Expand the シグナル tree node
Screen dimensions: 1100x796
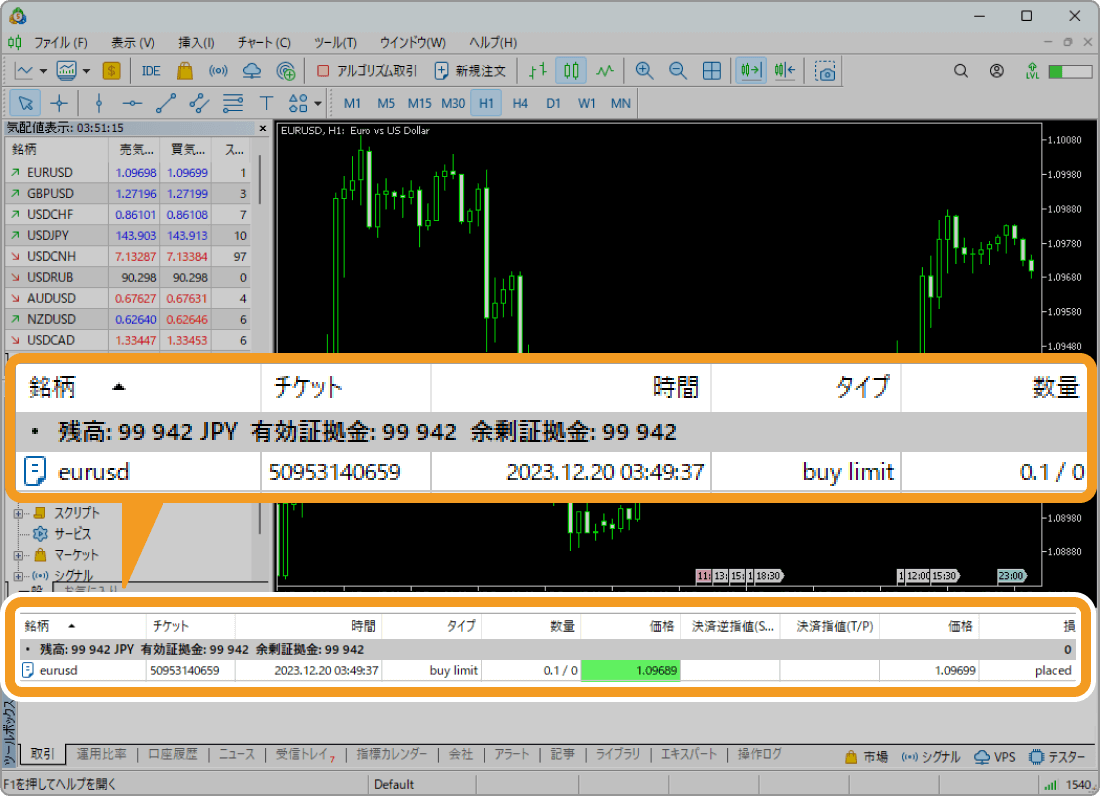coord(18,576)
